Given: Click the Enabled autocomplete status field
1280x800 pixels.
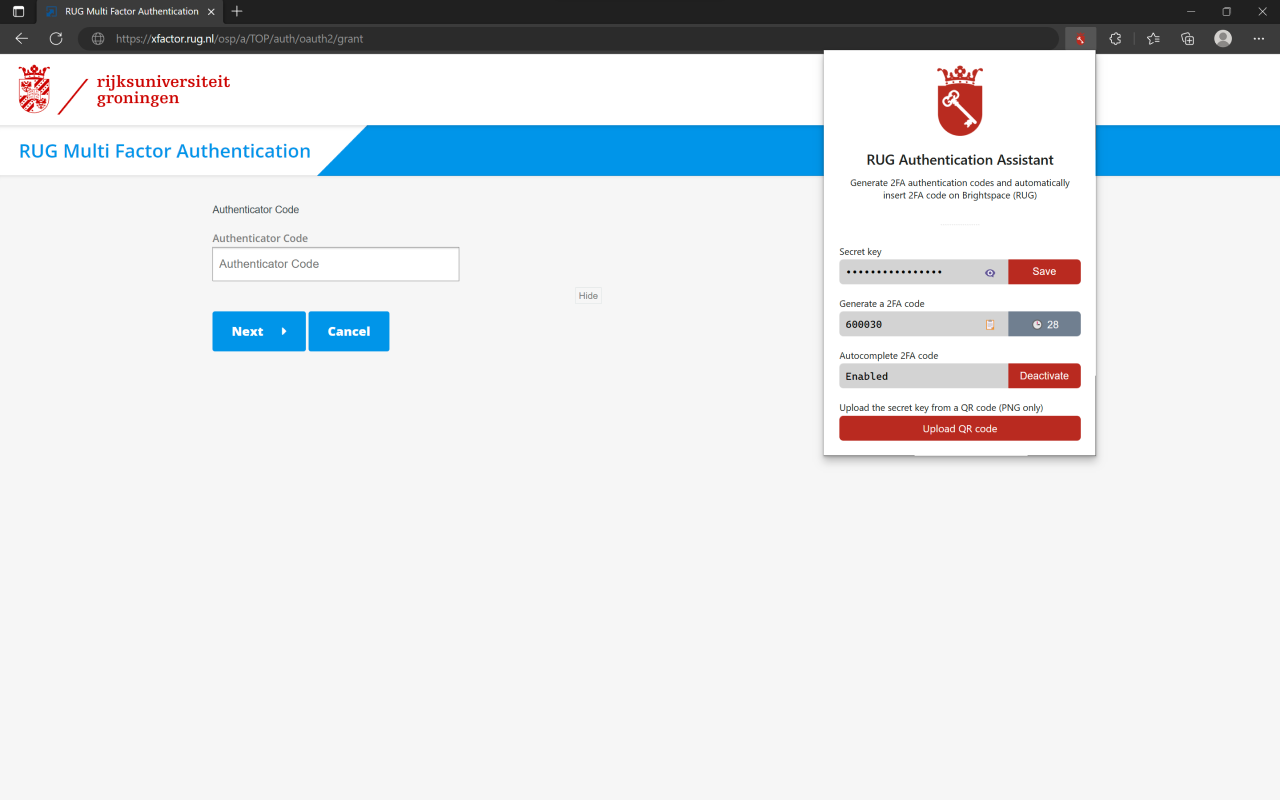Looking at the screenshot, I should (923, 376).
